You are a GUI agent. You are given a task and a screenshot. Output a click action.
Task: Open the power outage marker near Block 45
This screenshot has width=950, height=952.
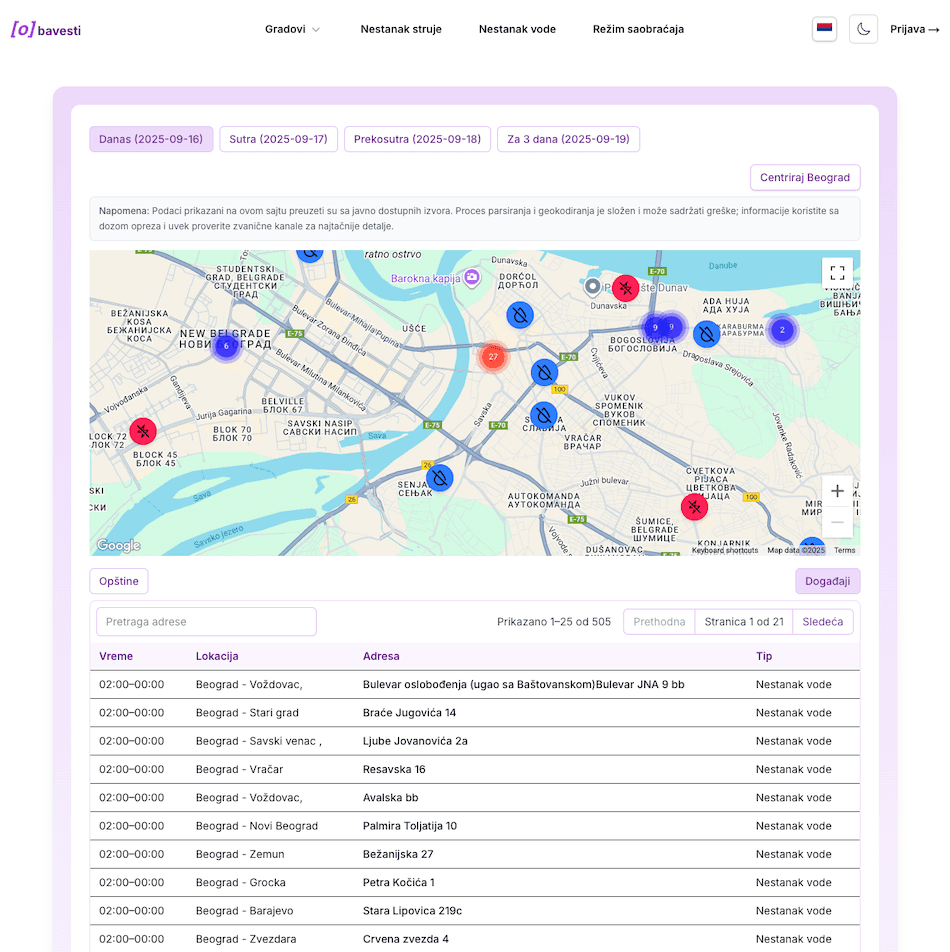pos(143,432)
